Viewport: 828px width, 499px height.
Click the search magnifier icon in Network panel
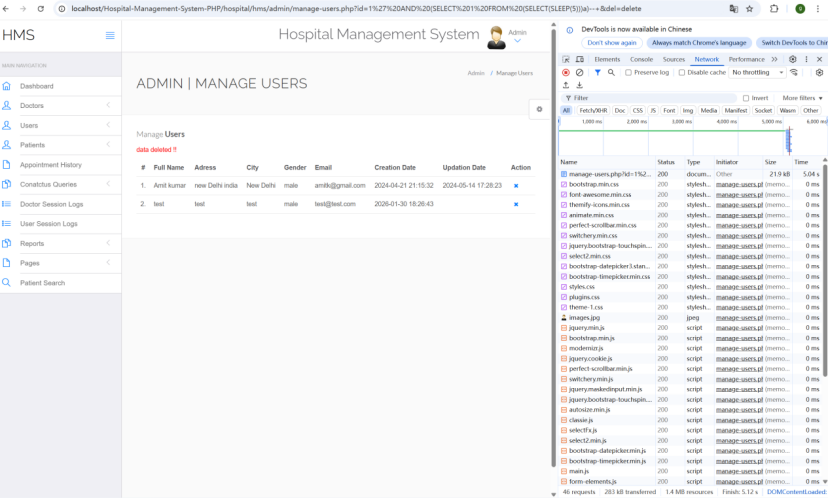click(x=612, y=73)
